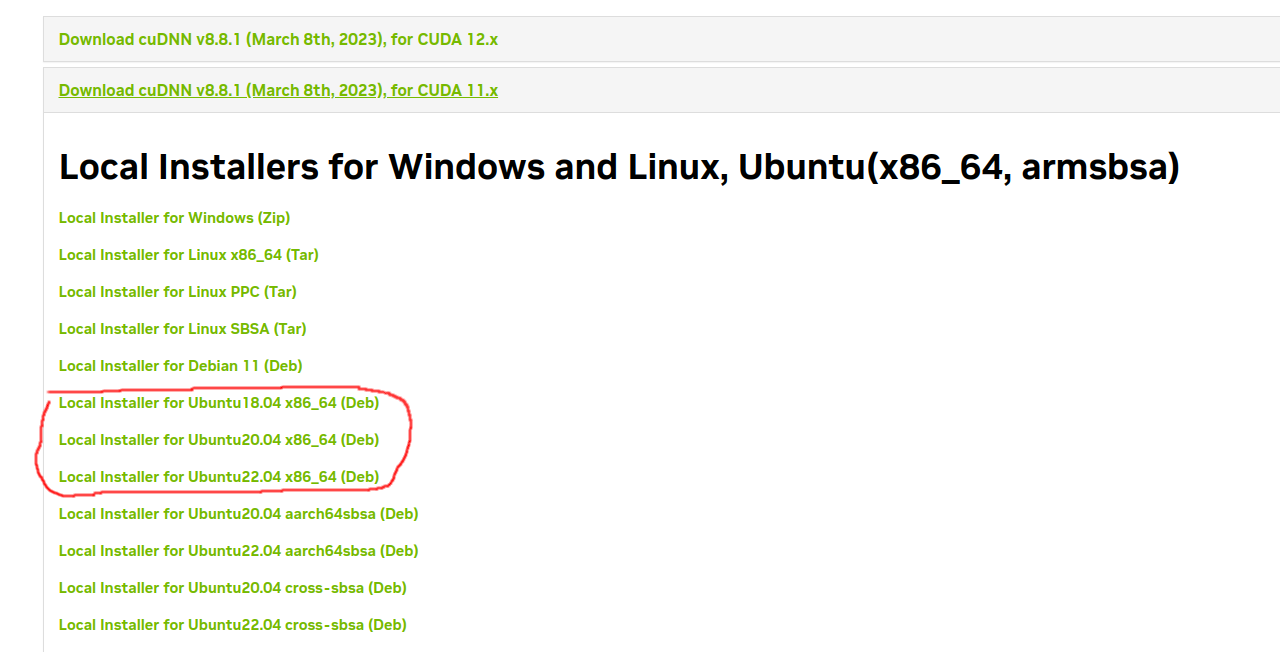Screen dimensions: 1280x652
Task: Select the Ubuntu22.04 x86_64 Deb installer
Action: tap(219, 476)
